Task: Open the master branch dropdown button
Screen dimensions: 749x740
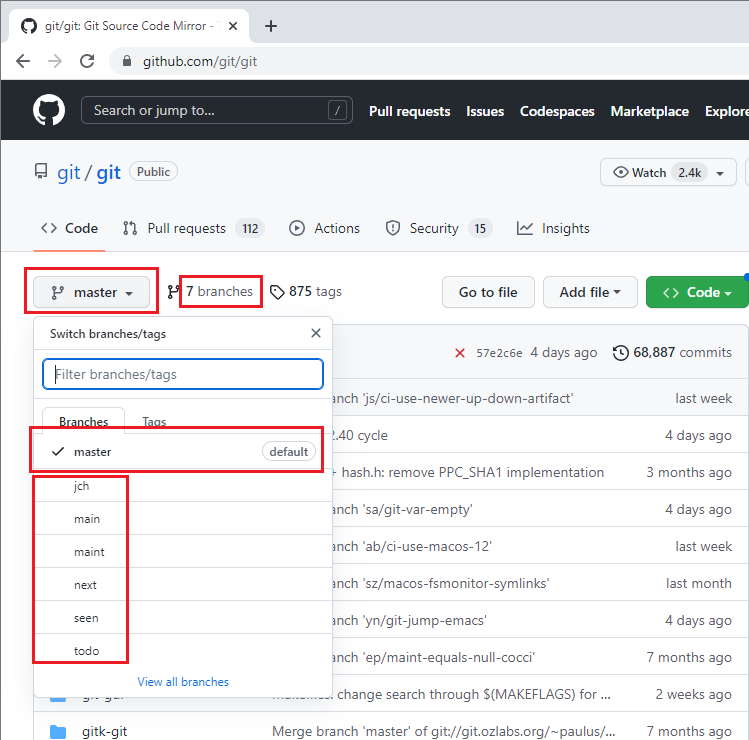Action: 91,292
